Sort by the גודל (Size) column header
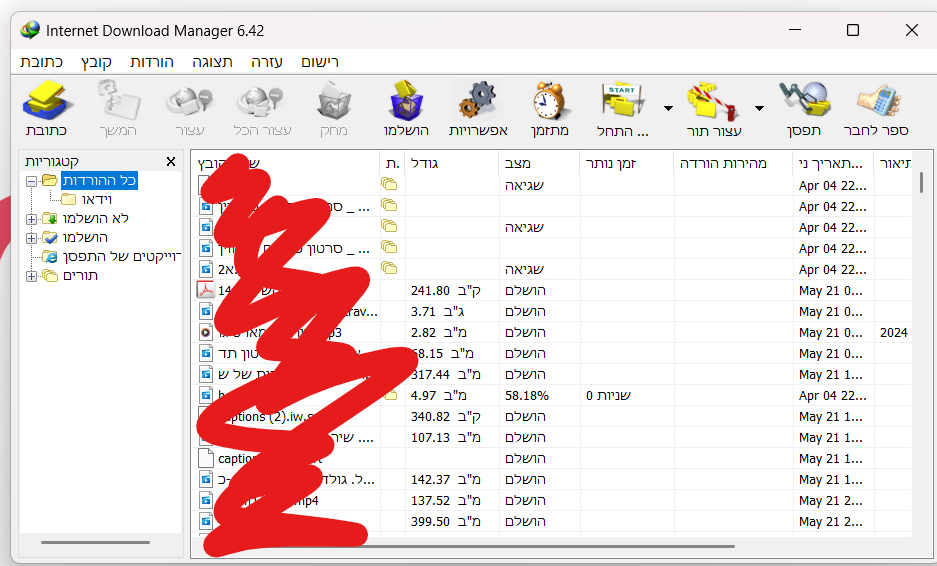The height and width of the screenshot is (566, 937). pos(452,163)
